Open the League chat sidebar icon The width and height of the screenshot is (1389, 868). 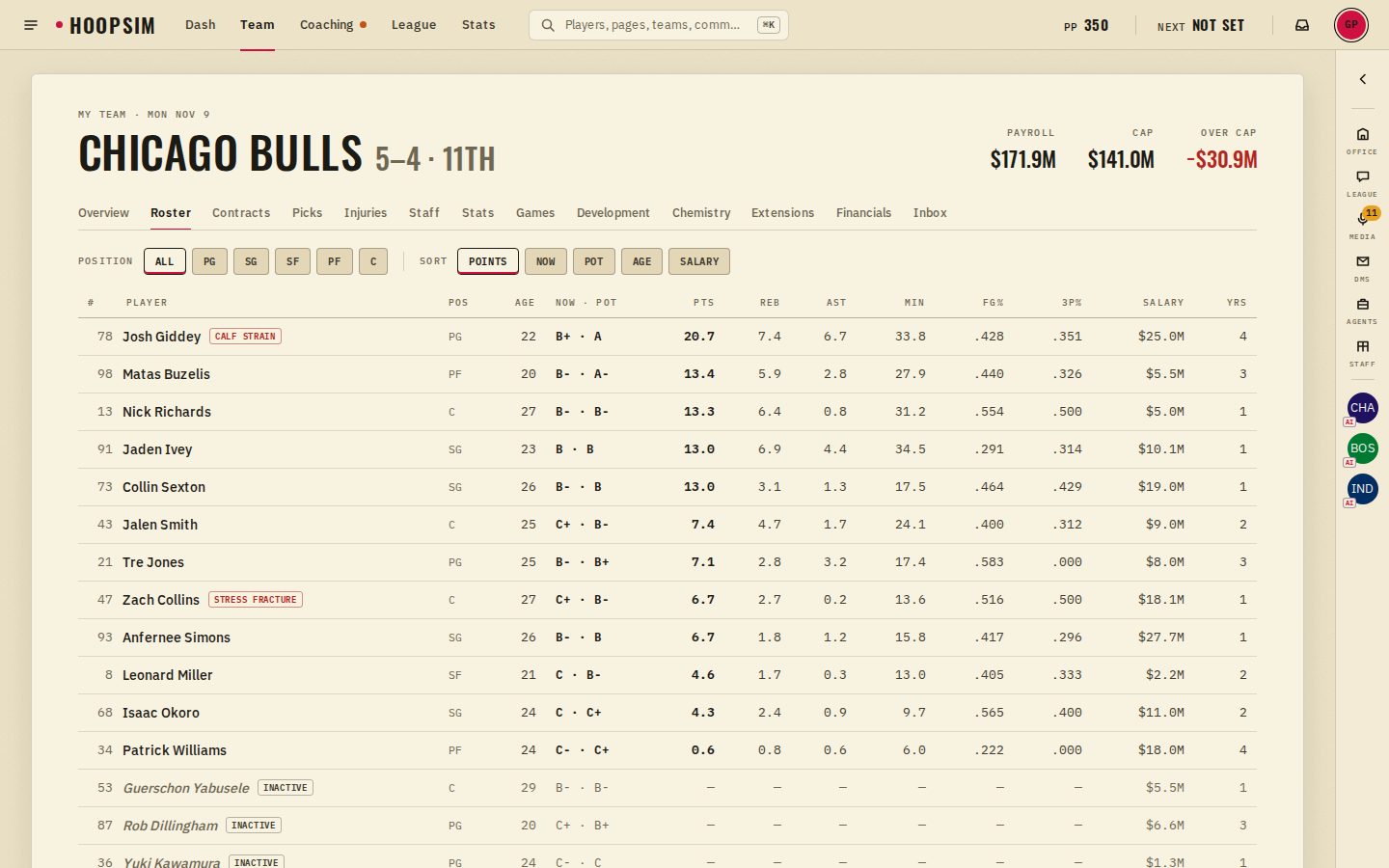tap(1362, 182)
